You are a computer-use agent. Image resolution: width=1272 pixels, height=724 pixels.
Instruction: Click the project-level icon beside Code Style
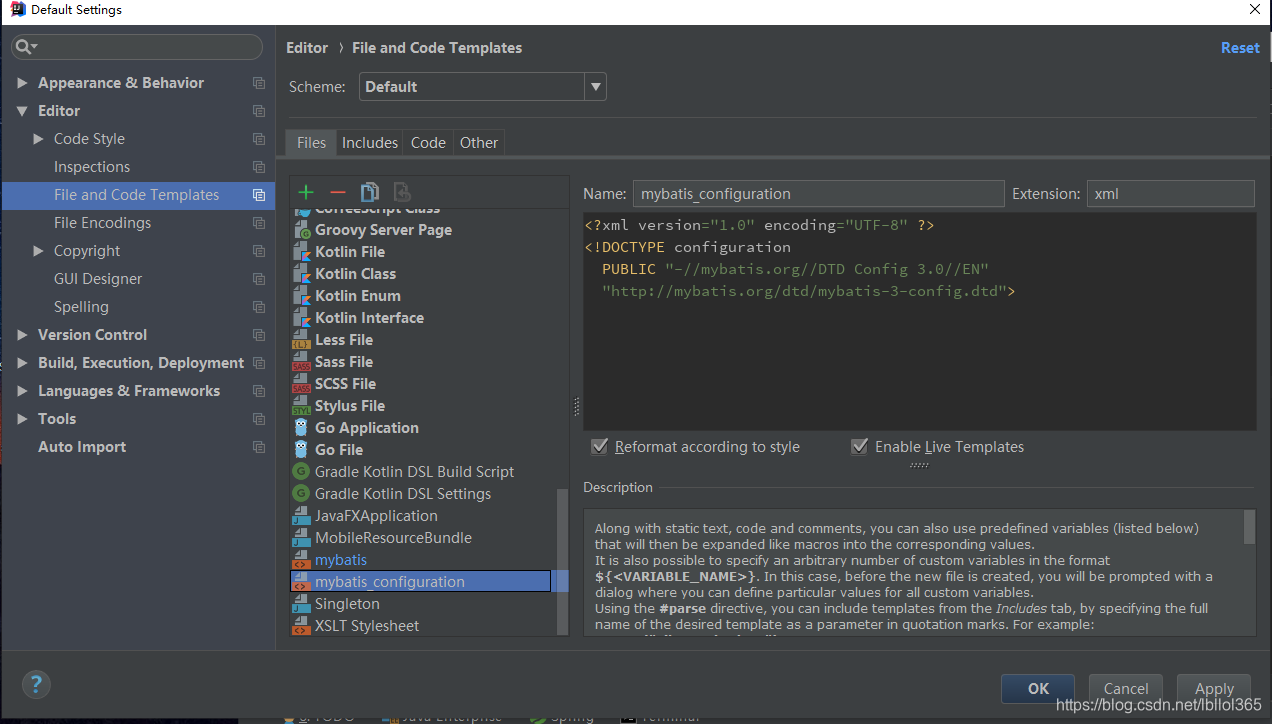pos(259,139)
